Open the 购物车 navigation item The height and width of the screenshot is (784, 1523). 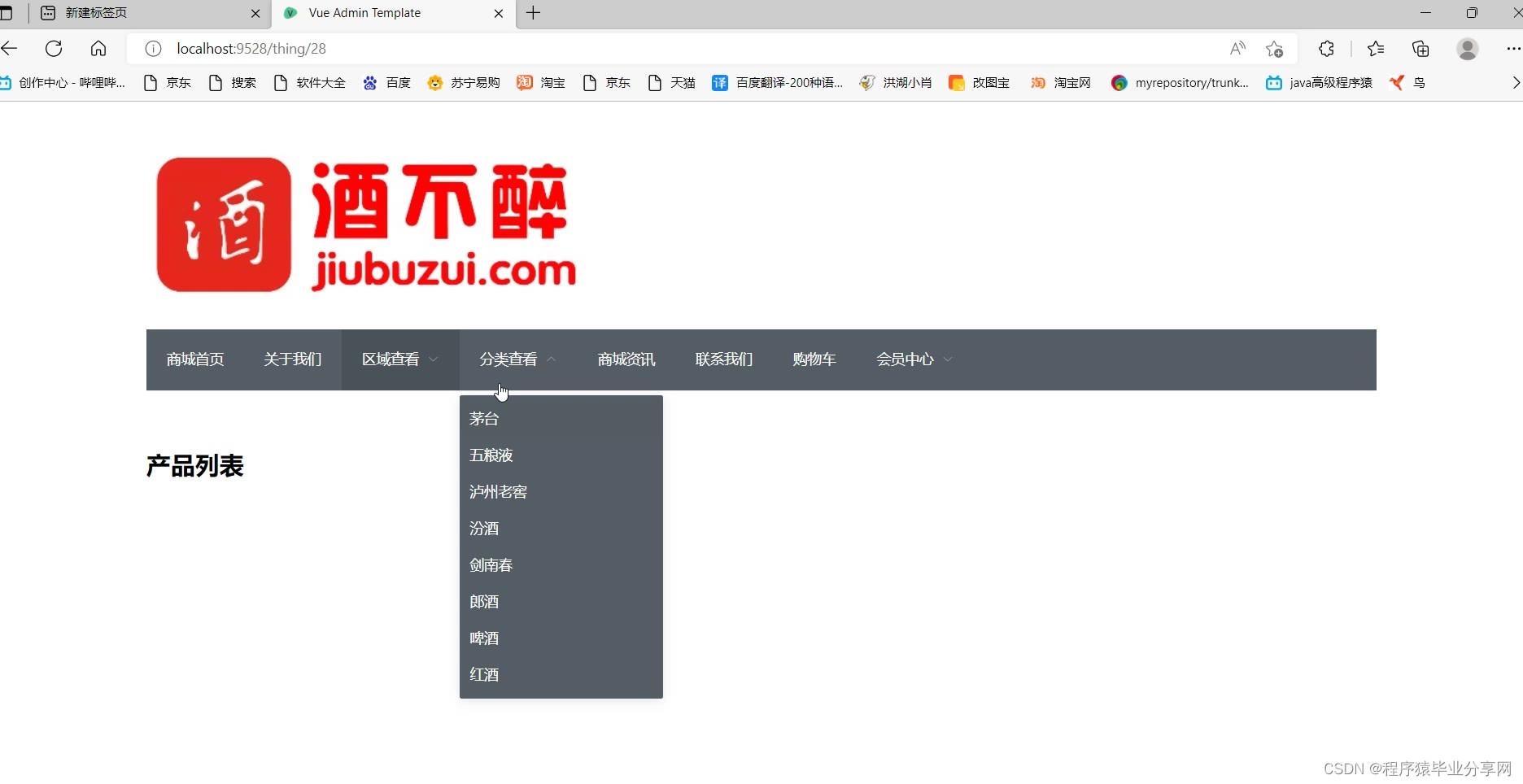(814, 359)
